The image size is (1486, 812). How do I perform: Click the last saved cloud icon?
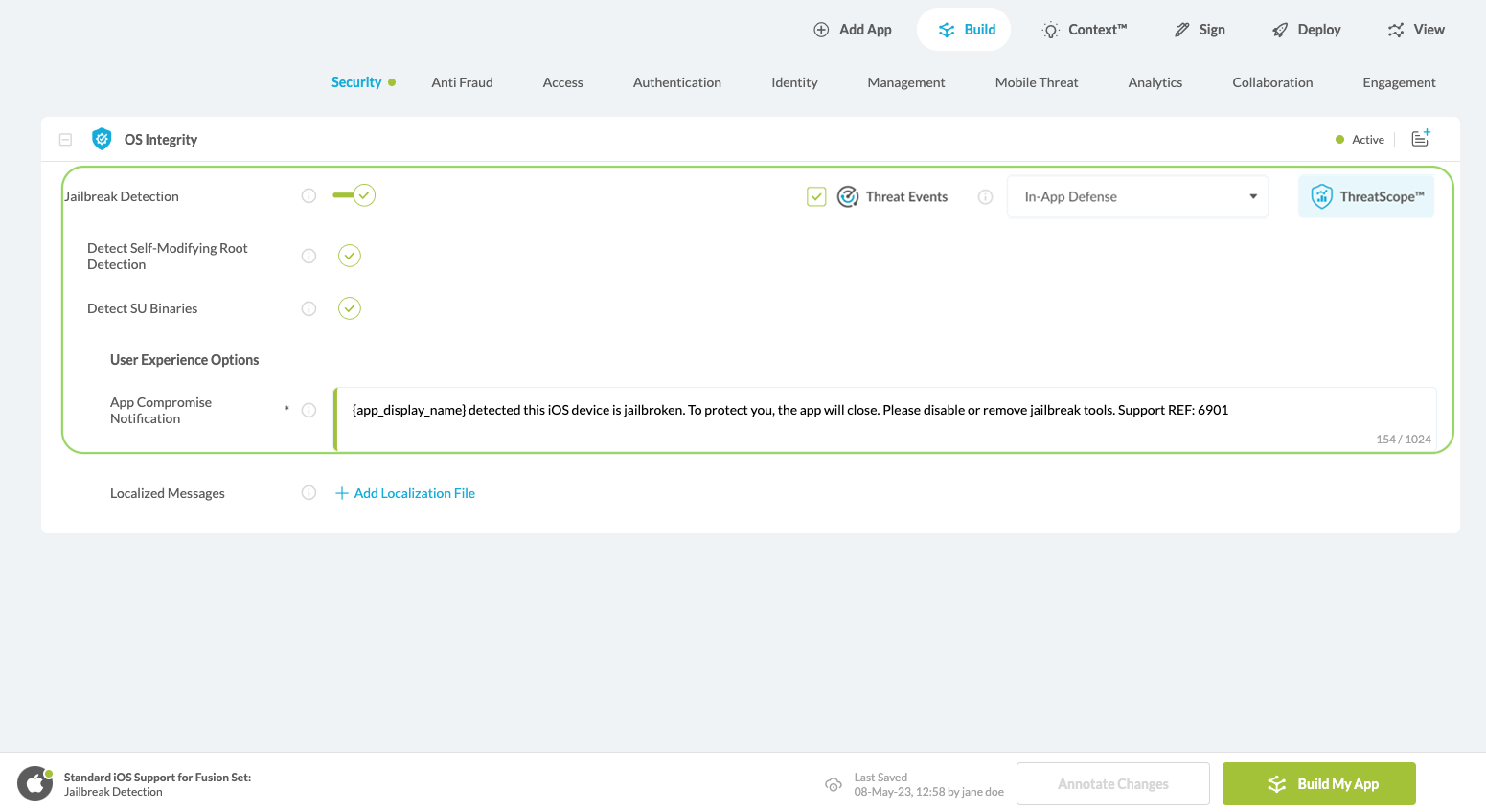coord(834,785)
